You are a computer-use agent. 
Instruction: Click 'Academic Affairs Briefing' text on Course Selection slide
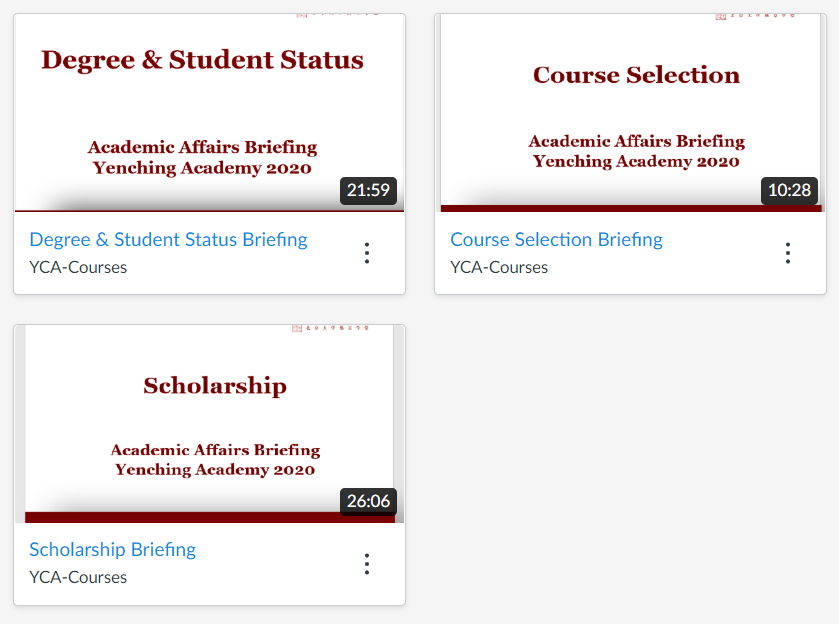click(637, 141)
